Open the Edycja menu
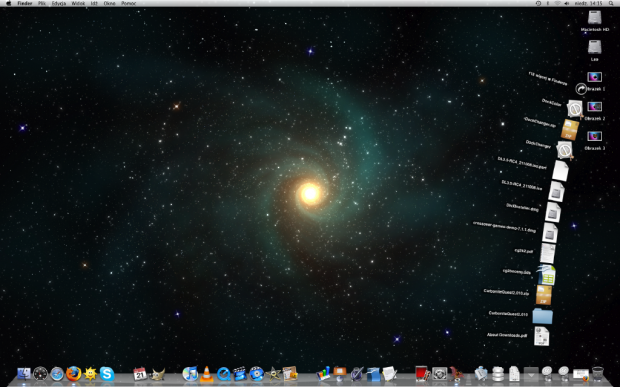The image size is (620, 387). tap(59, 3)
